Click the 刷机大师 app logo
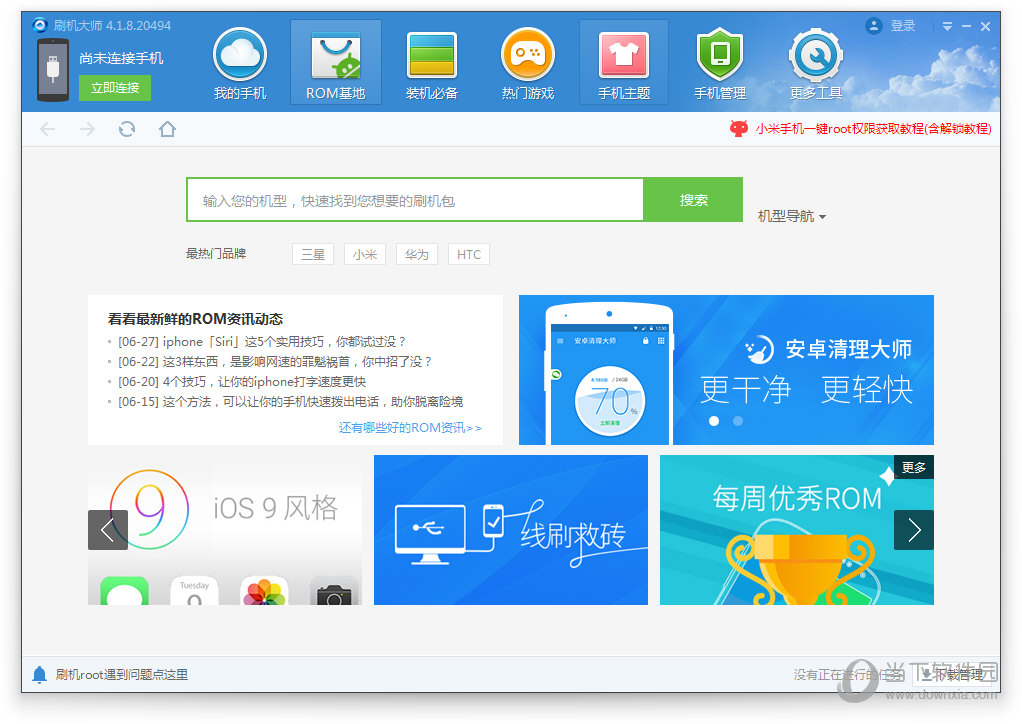The image size is (1022, 724). pos(40,25)
